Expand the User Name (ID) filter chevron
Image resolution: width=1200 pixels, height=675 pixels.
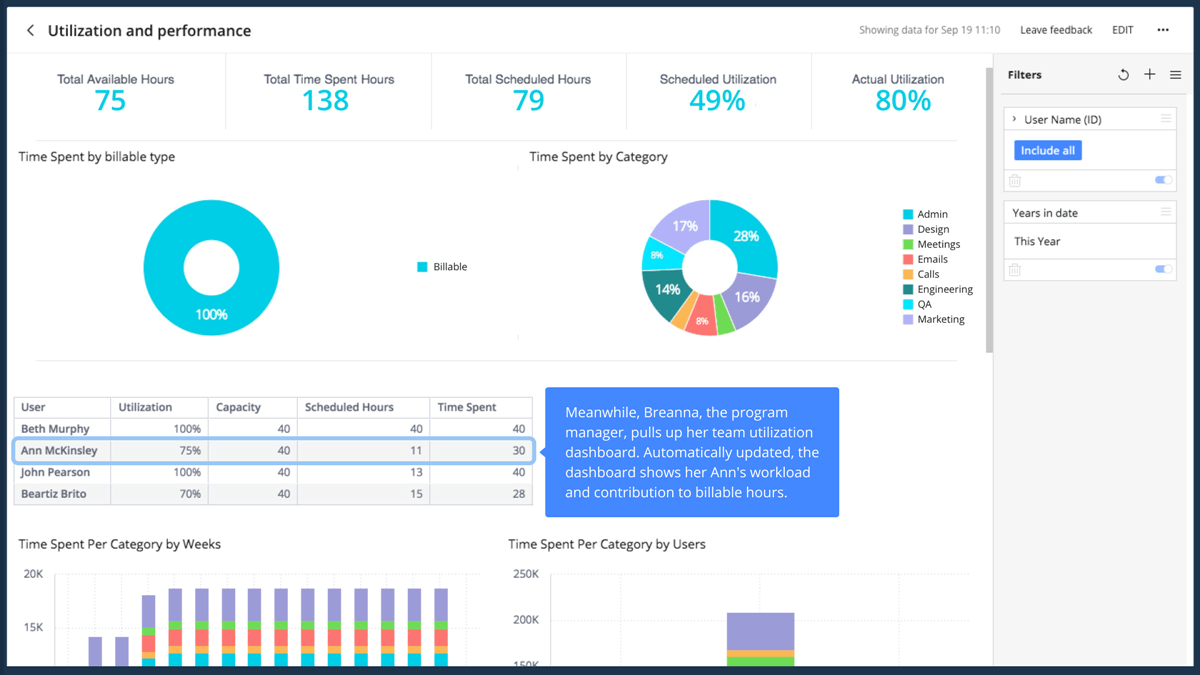tap(1014, 119)
